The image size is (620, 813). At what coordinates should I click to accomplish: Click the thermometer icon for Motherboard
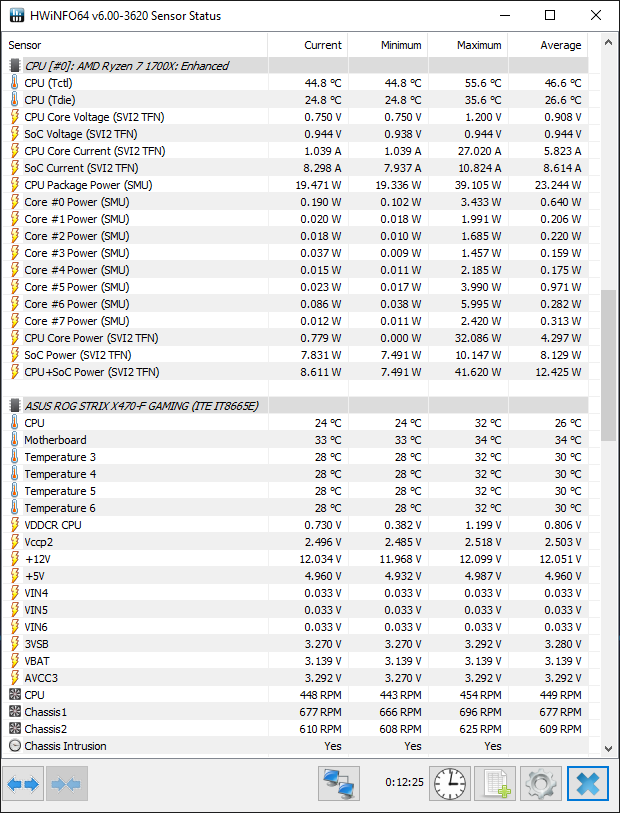point(15,440)
